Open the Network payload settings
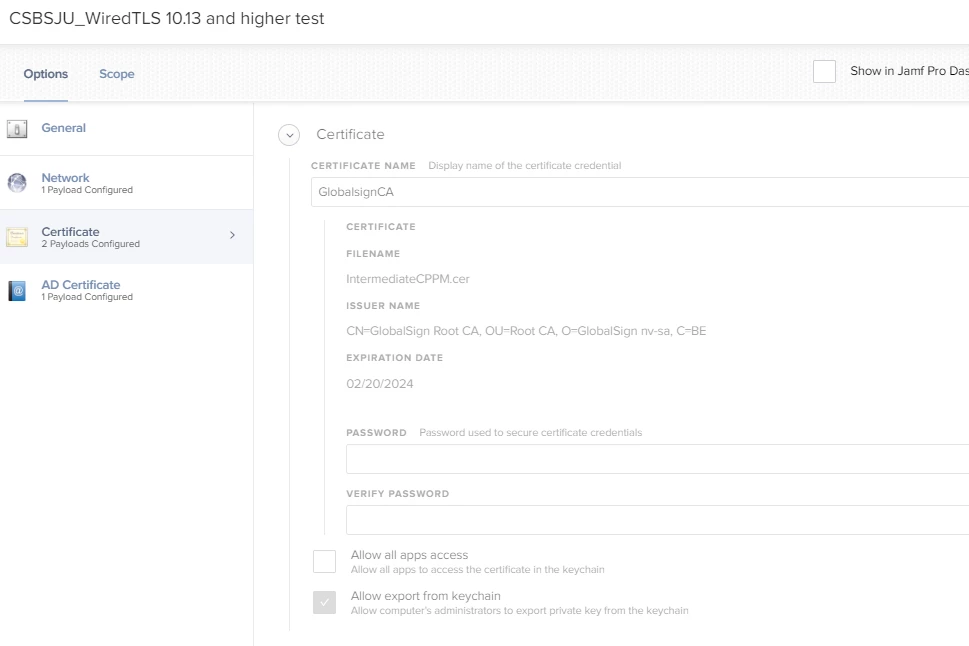The height and width of the screenshot is (646, 969). (x=66, y=178)
